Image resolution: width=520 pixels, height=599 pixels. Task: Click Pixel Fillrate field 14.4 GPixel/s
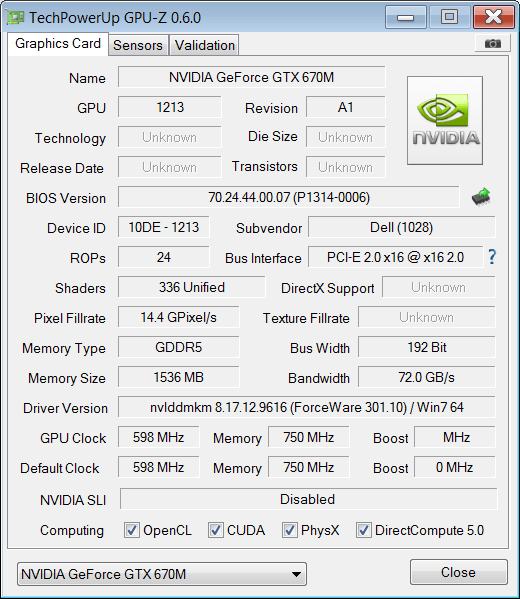tap(178, 317)
